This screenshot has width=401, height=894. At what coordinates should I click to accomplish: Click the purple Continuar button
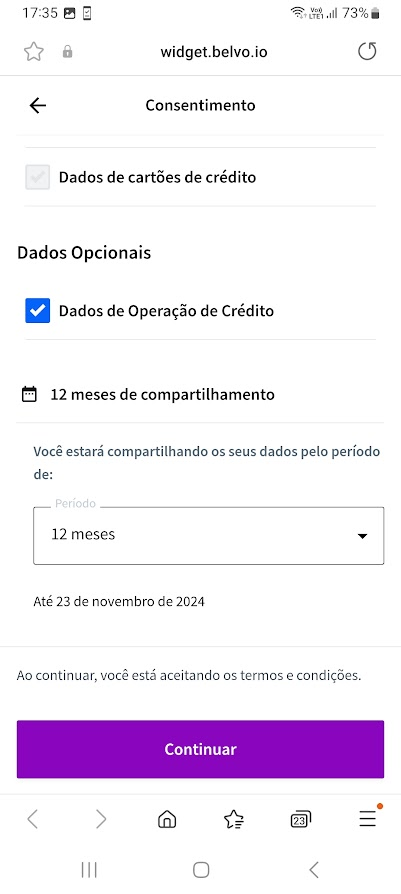(200, 749)
